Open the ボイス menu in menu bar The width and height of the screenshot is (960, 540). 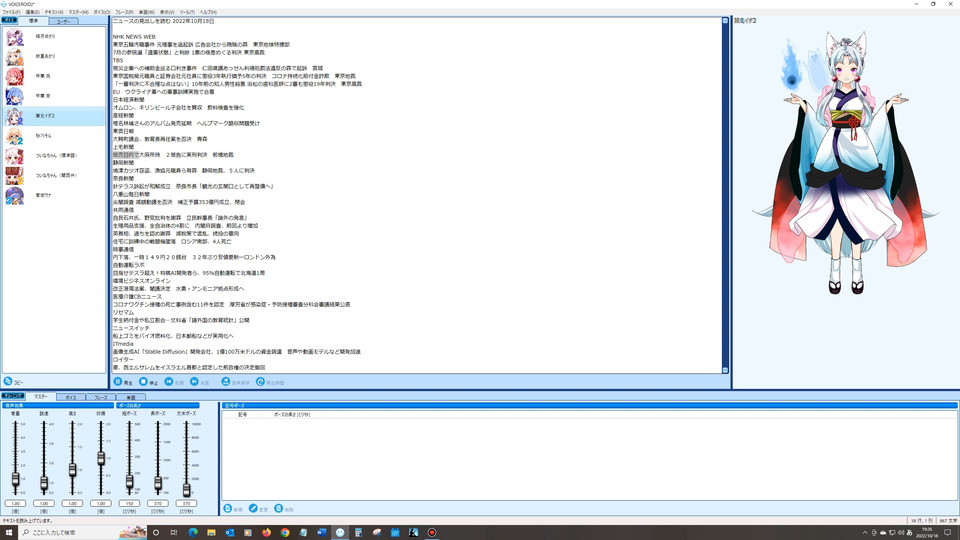click(x=102, y=12)
